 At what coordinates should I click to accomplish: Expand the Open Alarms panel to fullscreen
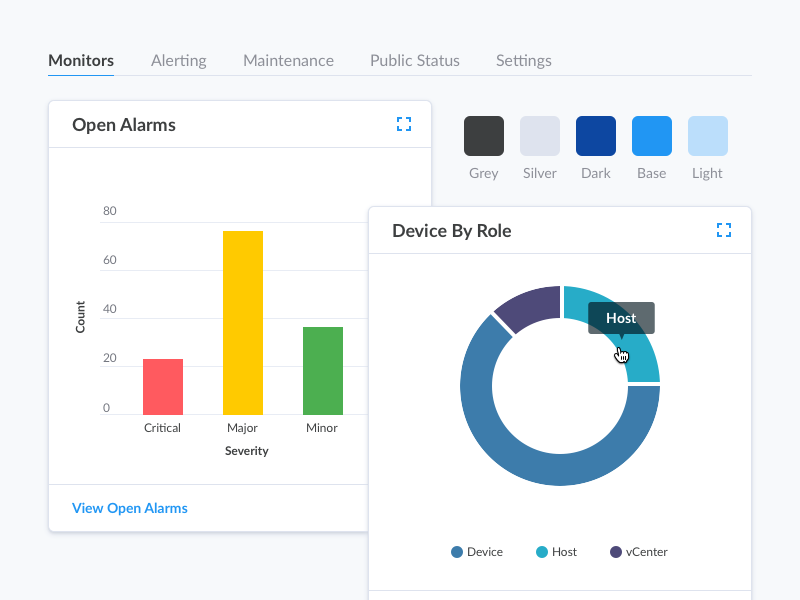click(404, 124)
